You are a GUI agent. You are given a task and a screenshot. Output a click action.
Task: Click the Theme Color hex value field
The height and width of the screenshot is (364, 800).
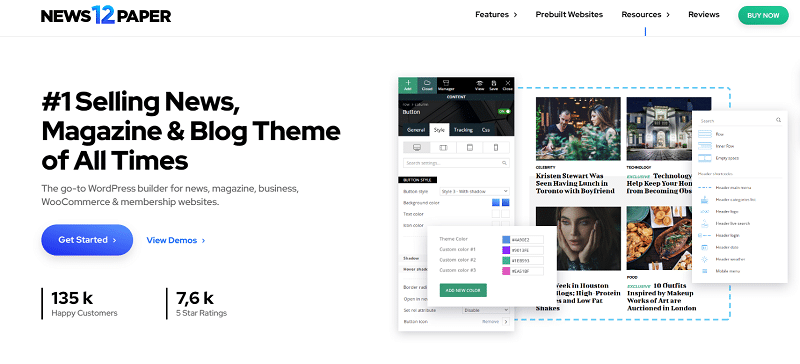pyautogui.click(x=527, y=239)
